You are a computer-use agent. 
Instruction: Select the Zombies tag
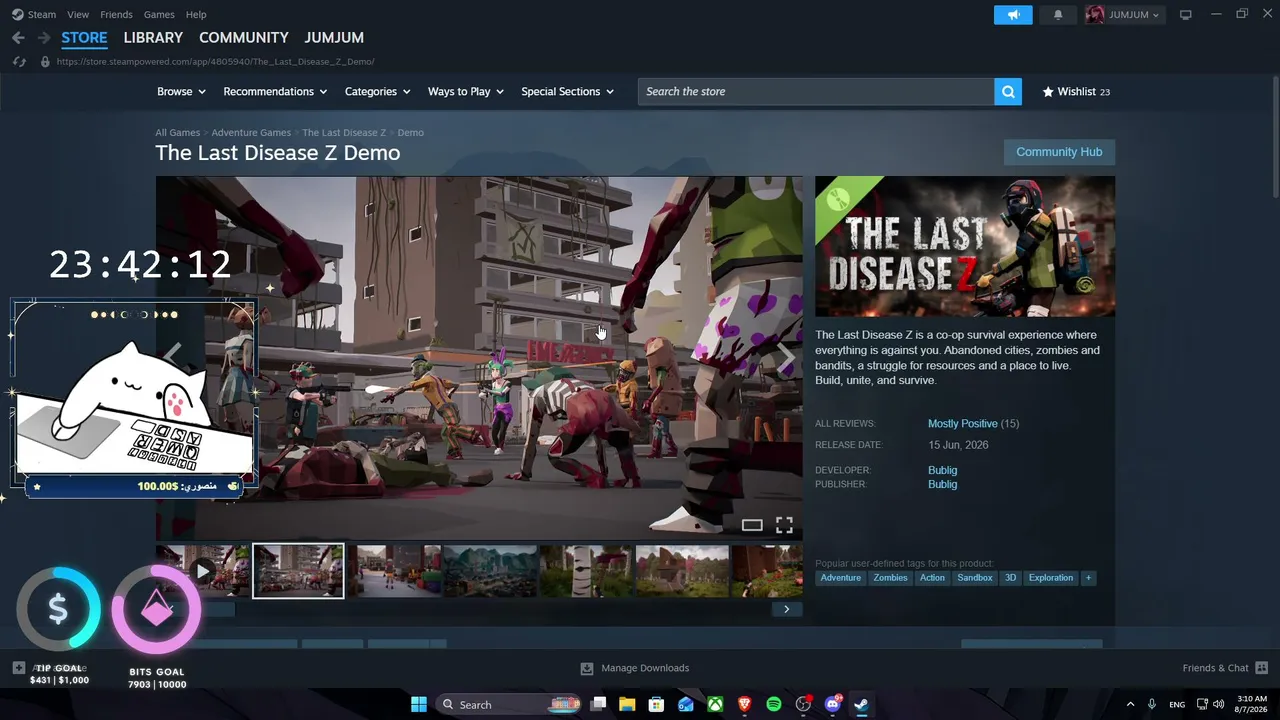tap(890, 578)
